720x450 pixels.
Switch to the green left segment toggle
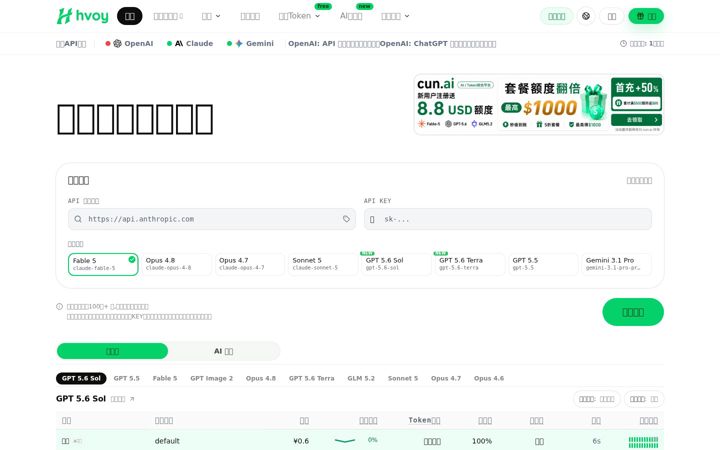click(112, 351)
